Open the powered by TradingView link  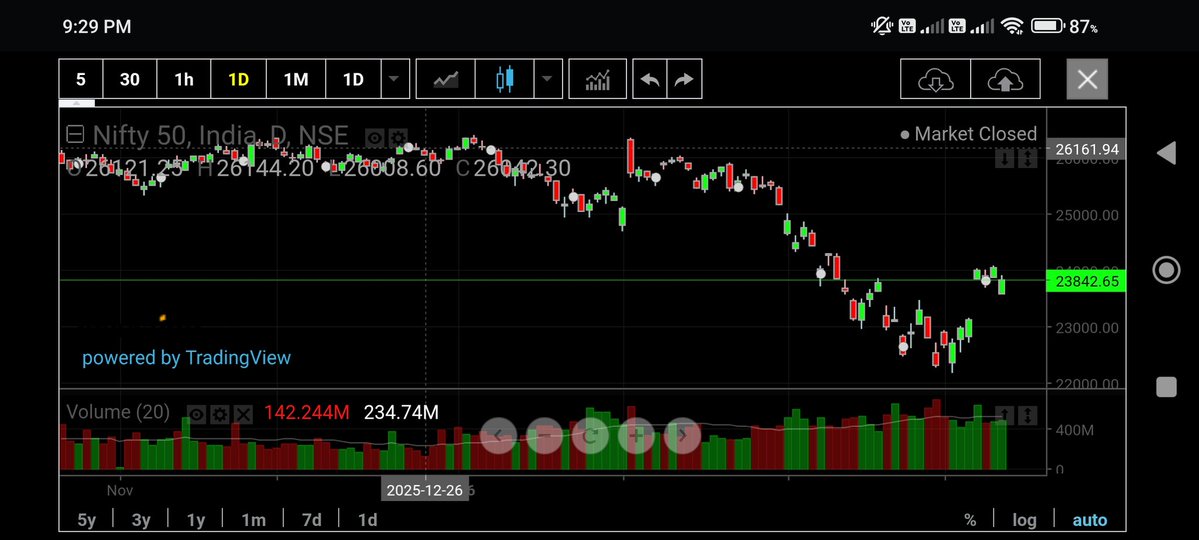187,357
